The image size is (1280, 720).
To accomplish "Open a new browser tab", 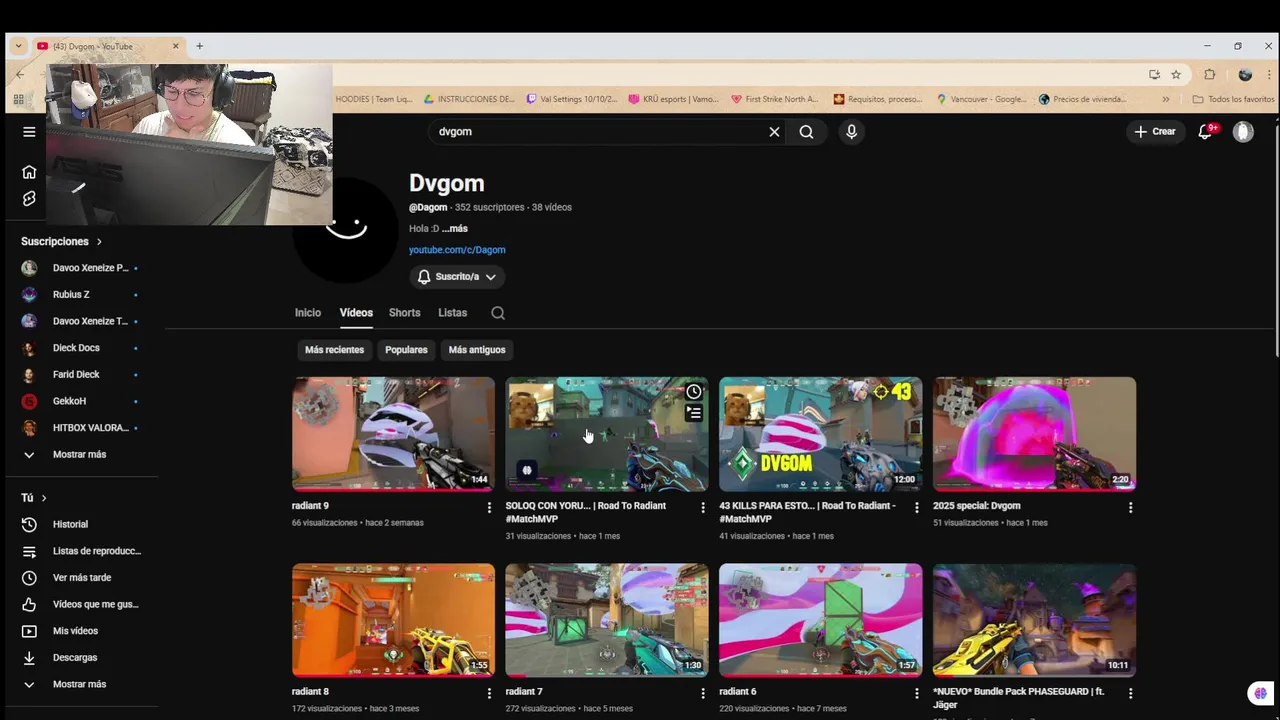I will coord(199,46).
